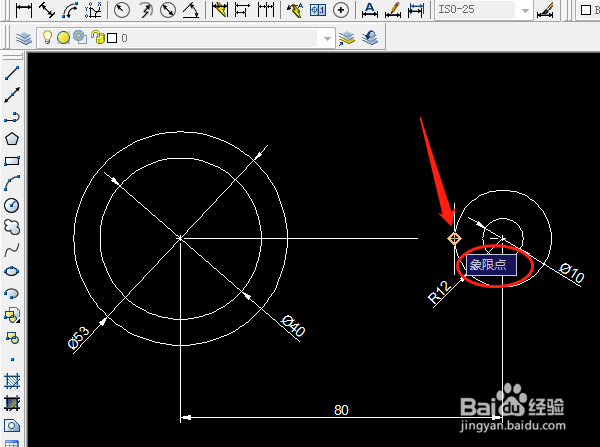600x447 pixels.
Task: Click the Continue dimension tool
Action: pyautogui.click(x=266, y=10)
